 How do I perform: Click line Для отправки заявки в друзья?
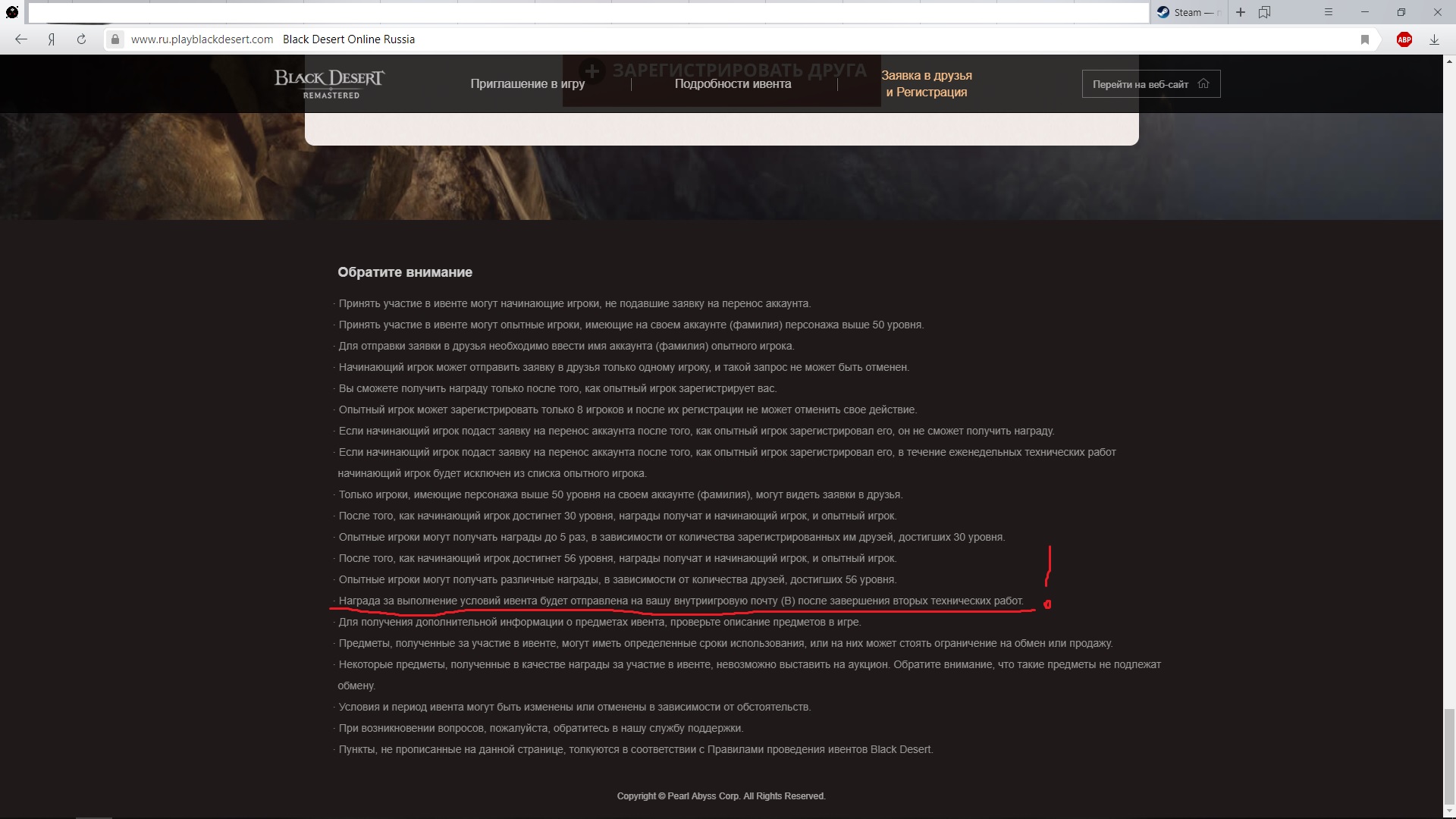566,346
